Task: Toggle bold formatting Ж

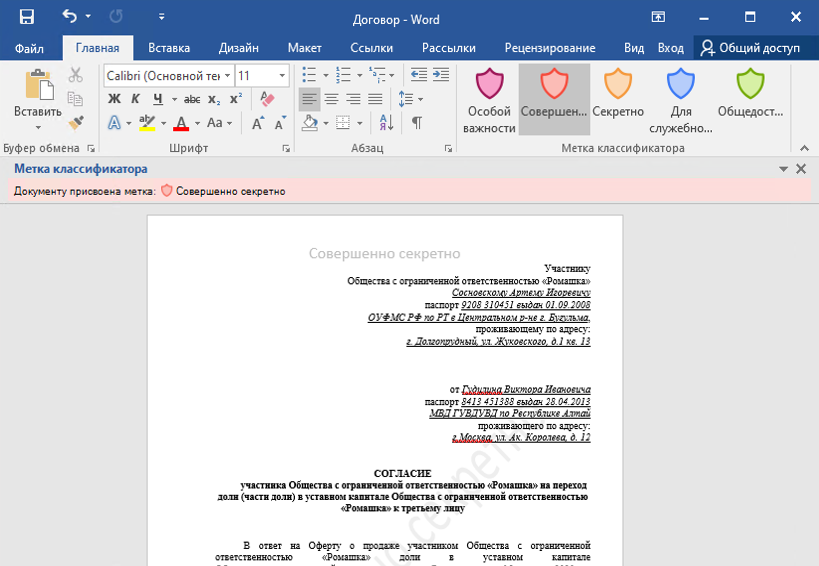Action: click(x=114, y=99)
